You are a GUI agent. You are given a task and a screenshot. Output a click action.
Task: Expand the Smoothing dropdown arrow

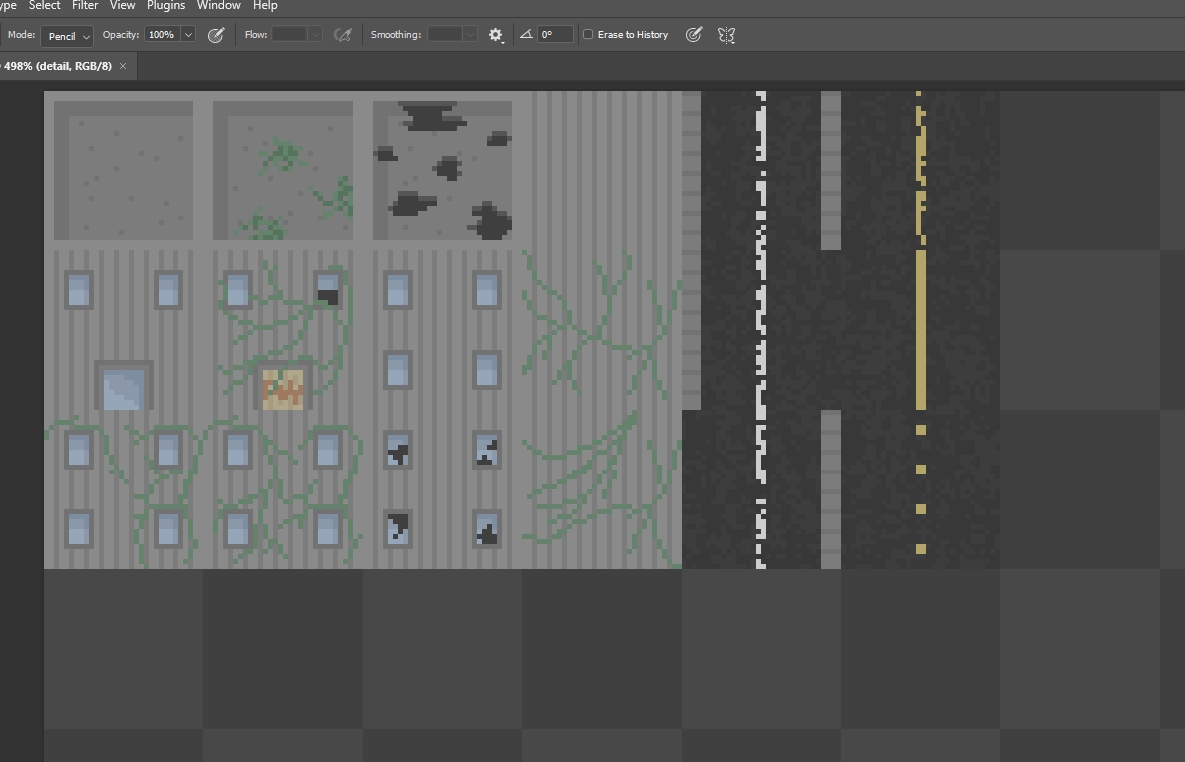click(469, 35)
